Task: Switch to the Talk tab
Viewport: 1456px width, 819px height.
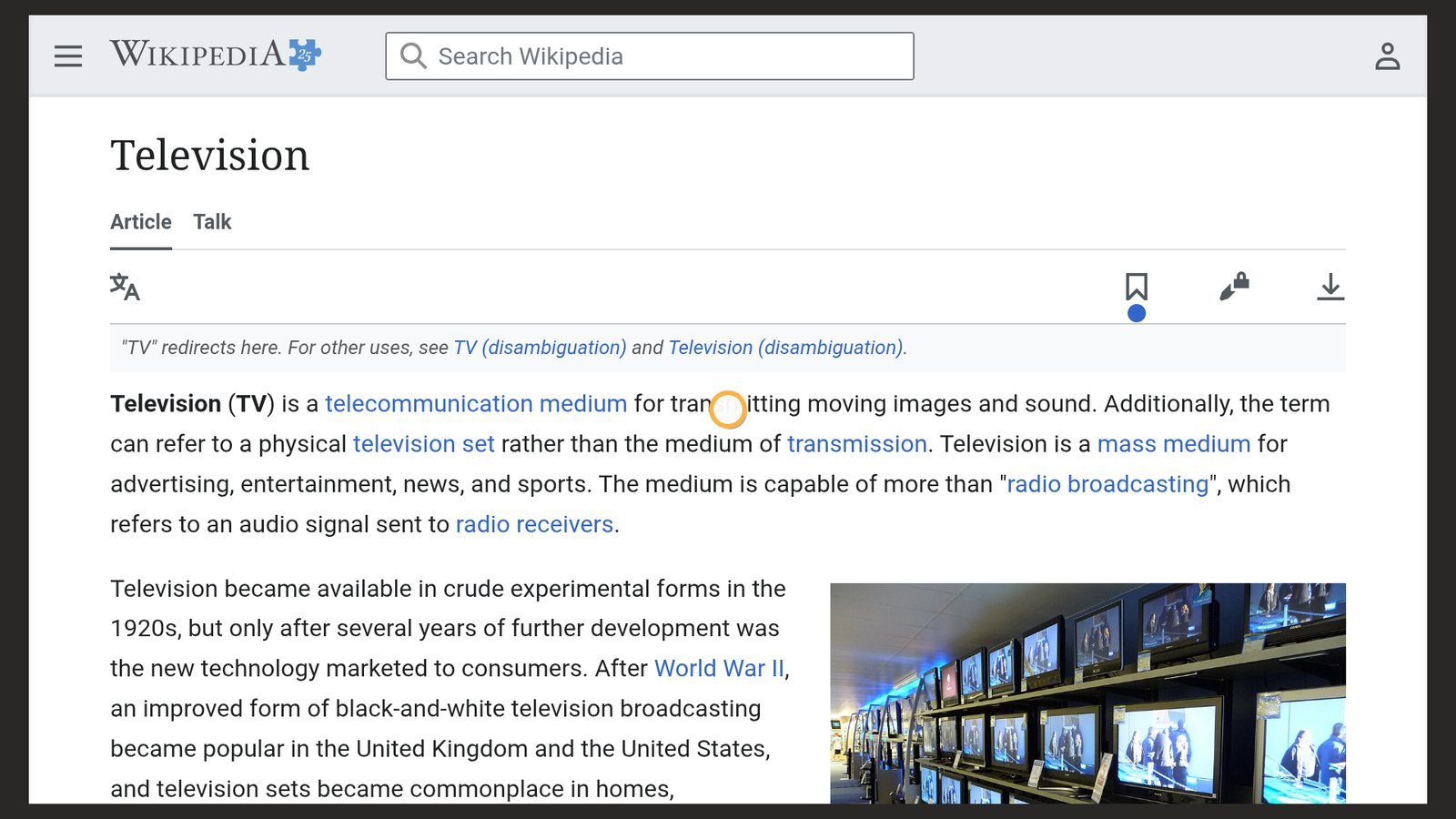Action: coord(212,222)
